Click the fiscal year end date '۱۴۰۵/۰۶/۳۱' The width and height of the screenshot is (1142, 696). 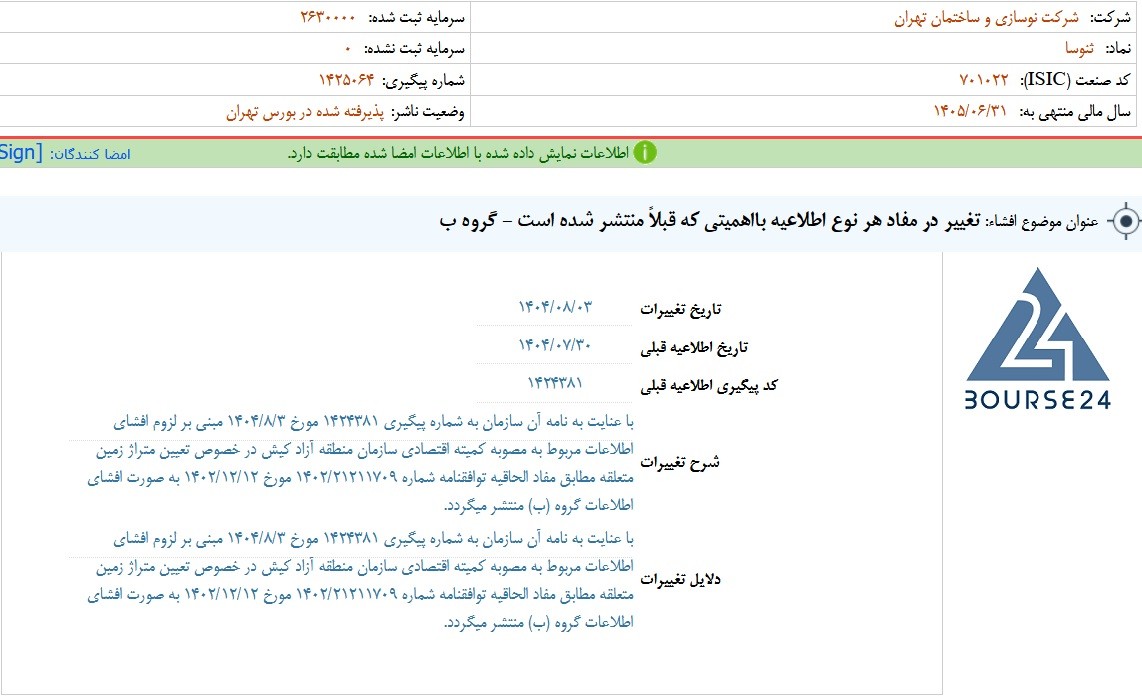click(970, 111)
